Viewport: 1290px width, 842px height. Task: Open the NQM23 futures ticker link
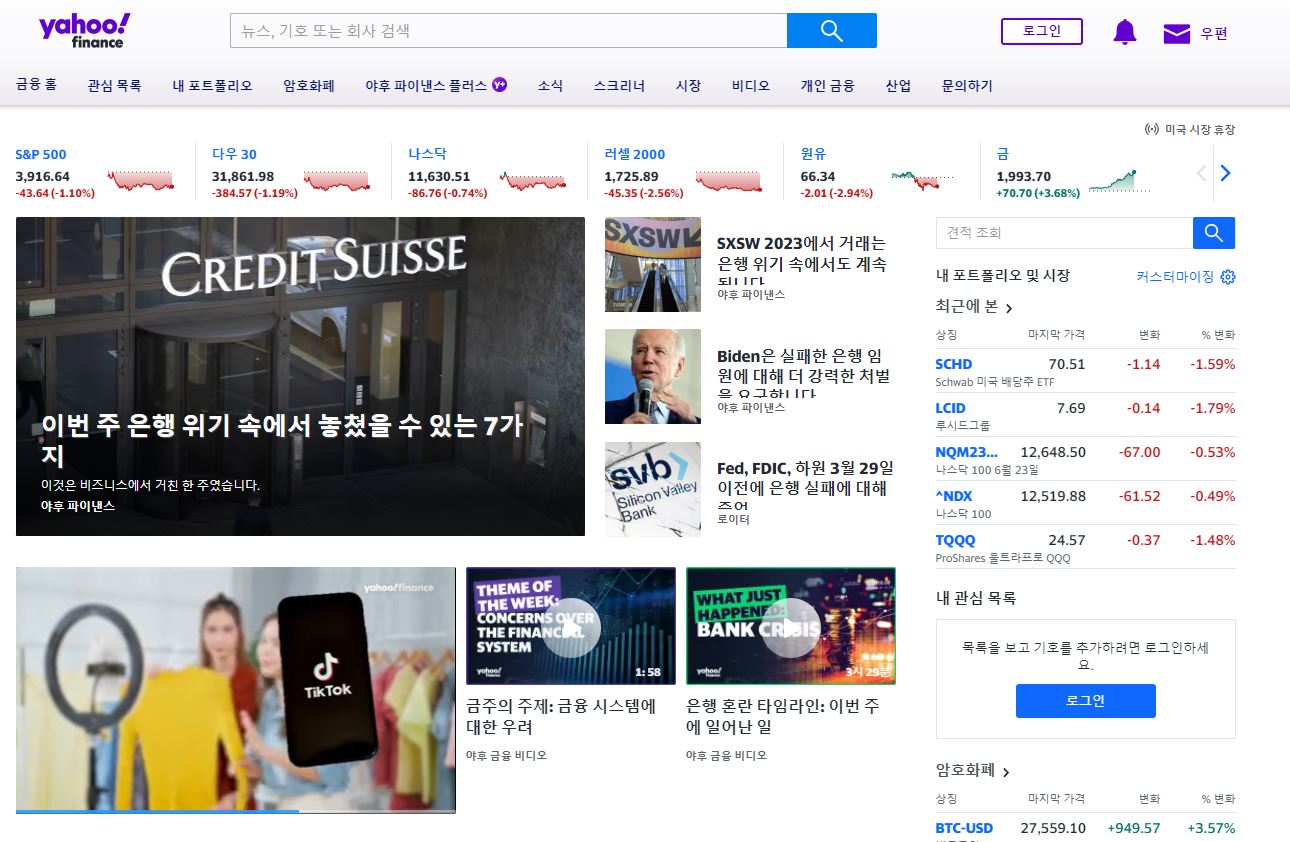[967, 452]
